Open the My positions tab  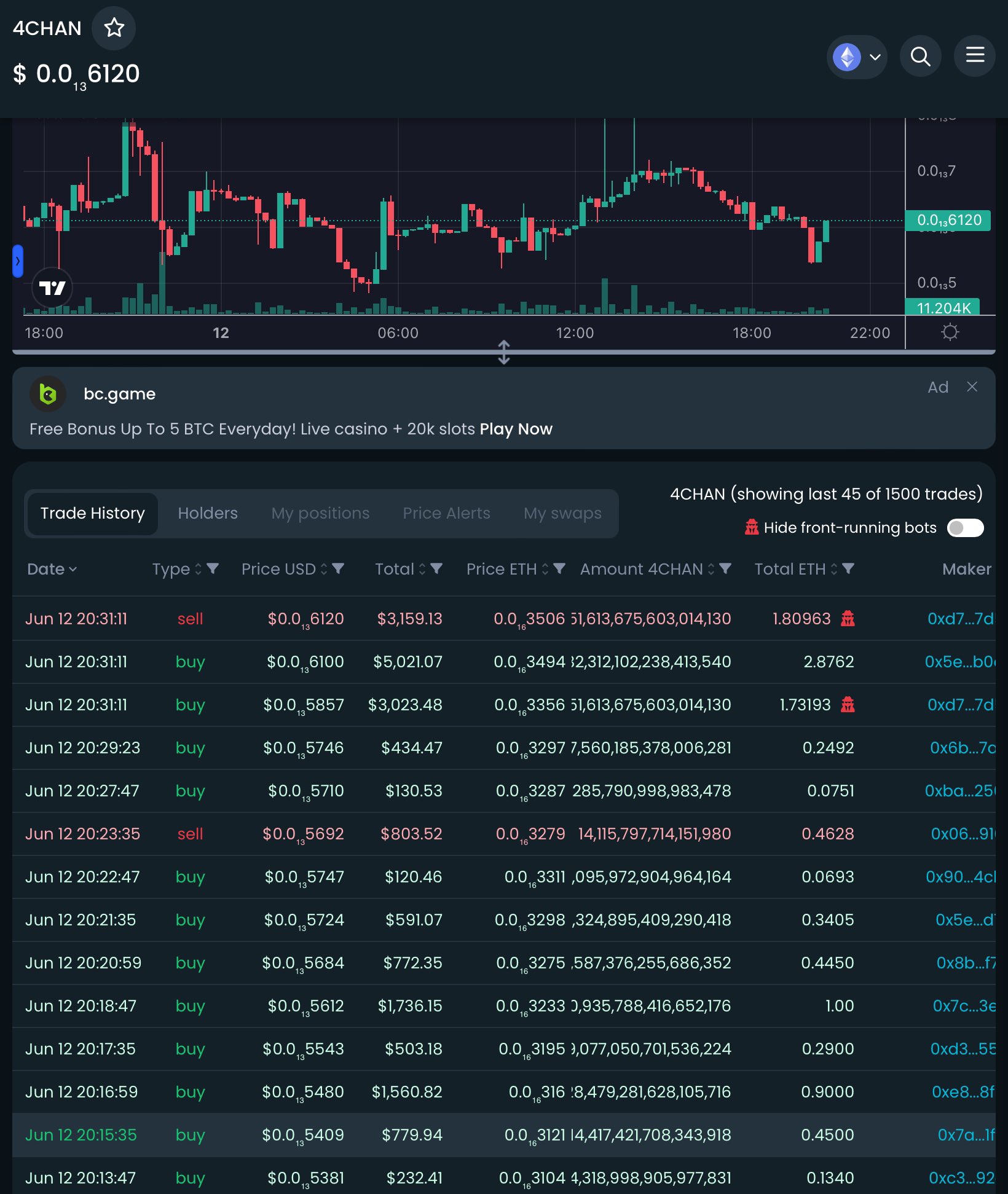(320, 513)
